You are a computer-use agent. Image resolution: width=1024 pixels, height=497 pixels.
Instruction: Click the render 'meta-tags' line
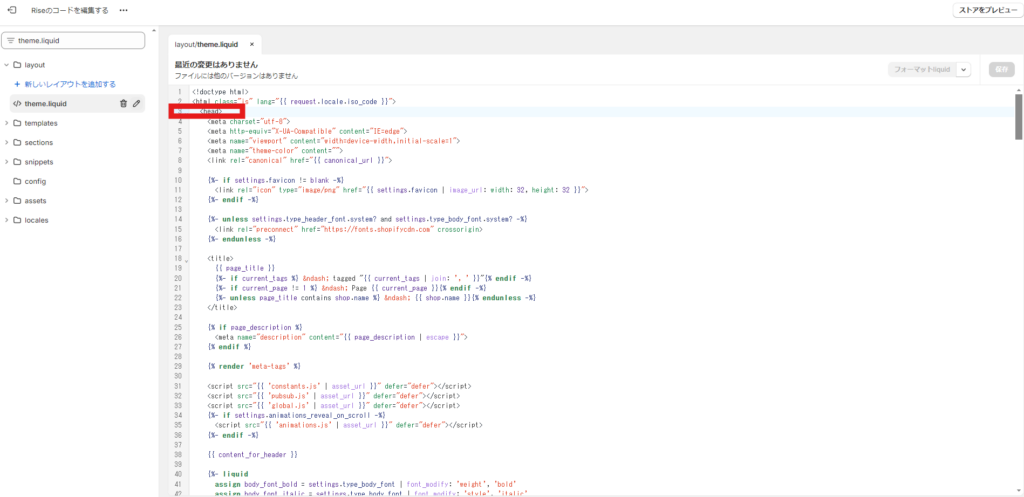(x=253, y=366)
